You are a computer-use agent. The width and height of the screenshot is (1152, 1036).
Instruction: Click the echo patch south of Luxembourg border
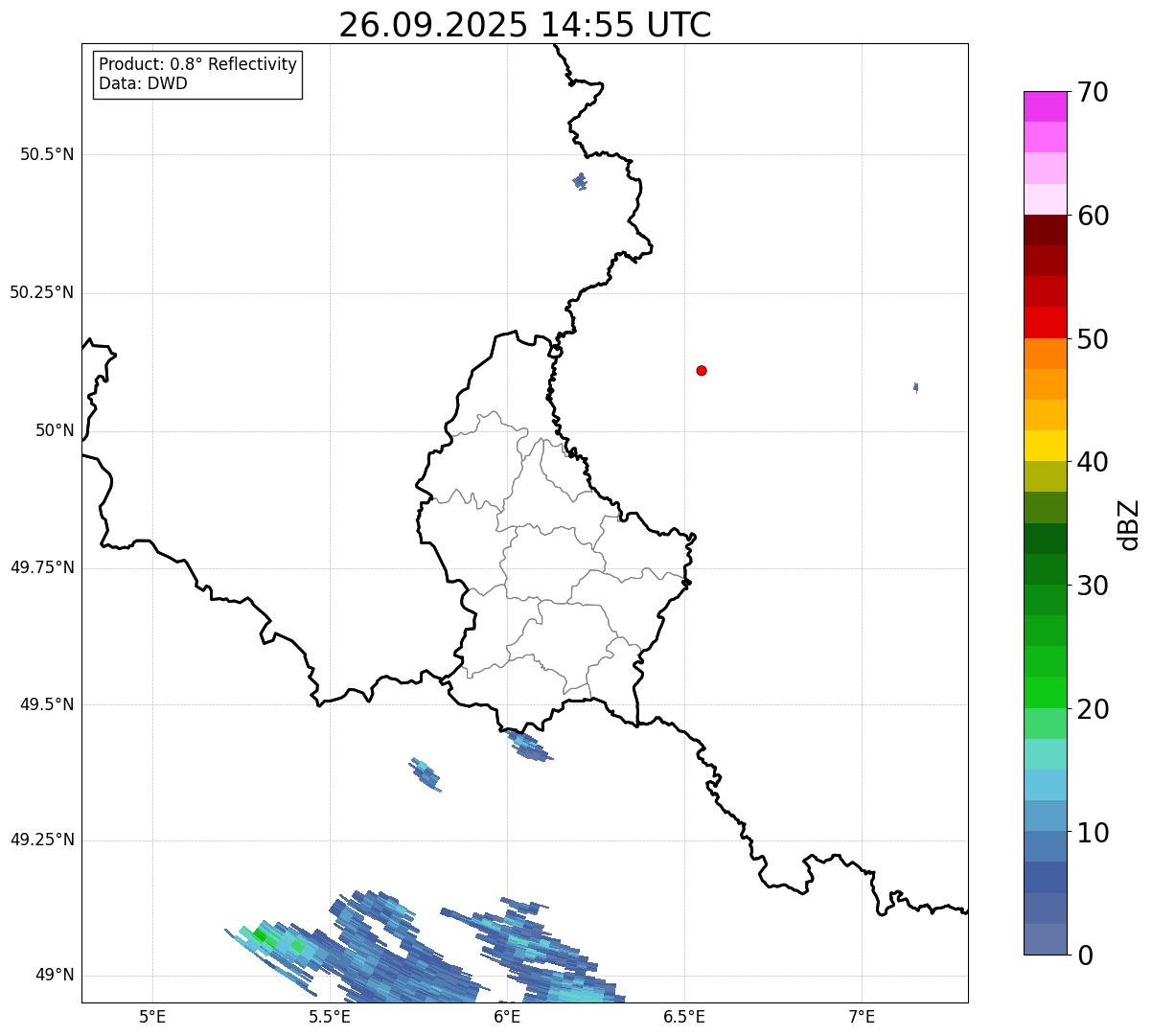pos(528,746)
